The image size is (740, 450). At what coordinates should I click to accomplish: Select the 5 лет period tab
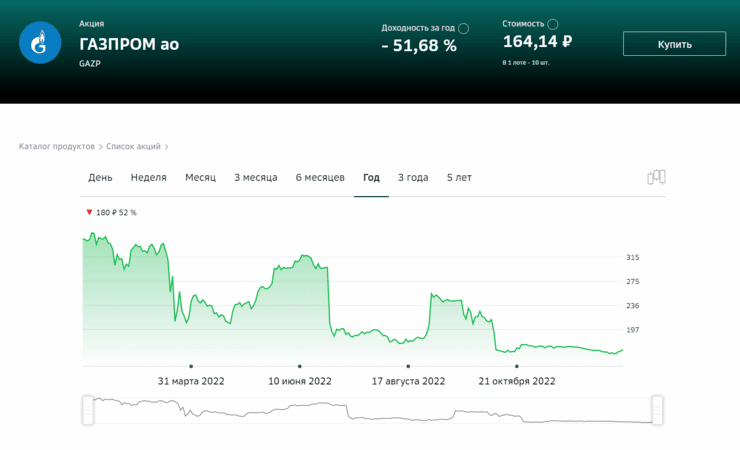459,177
